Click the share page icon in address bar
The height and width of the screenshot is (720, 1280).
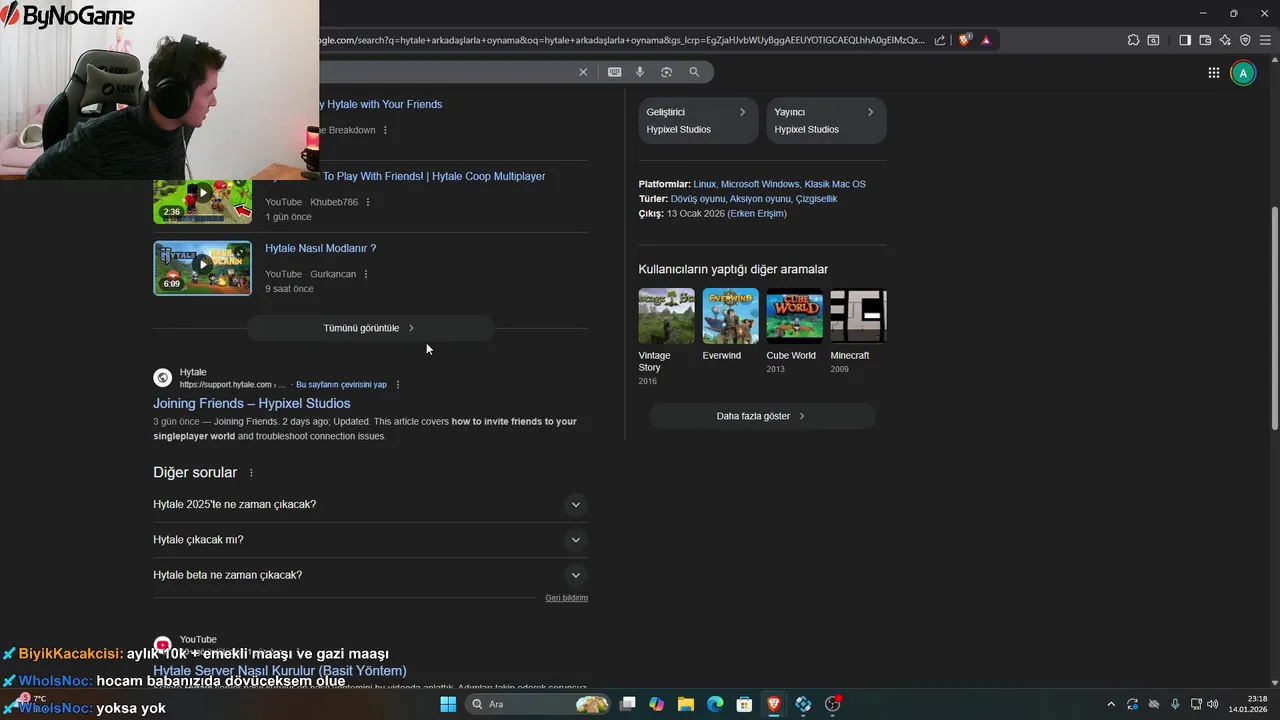(x=940, y=40)
